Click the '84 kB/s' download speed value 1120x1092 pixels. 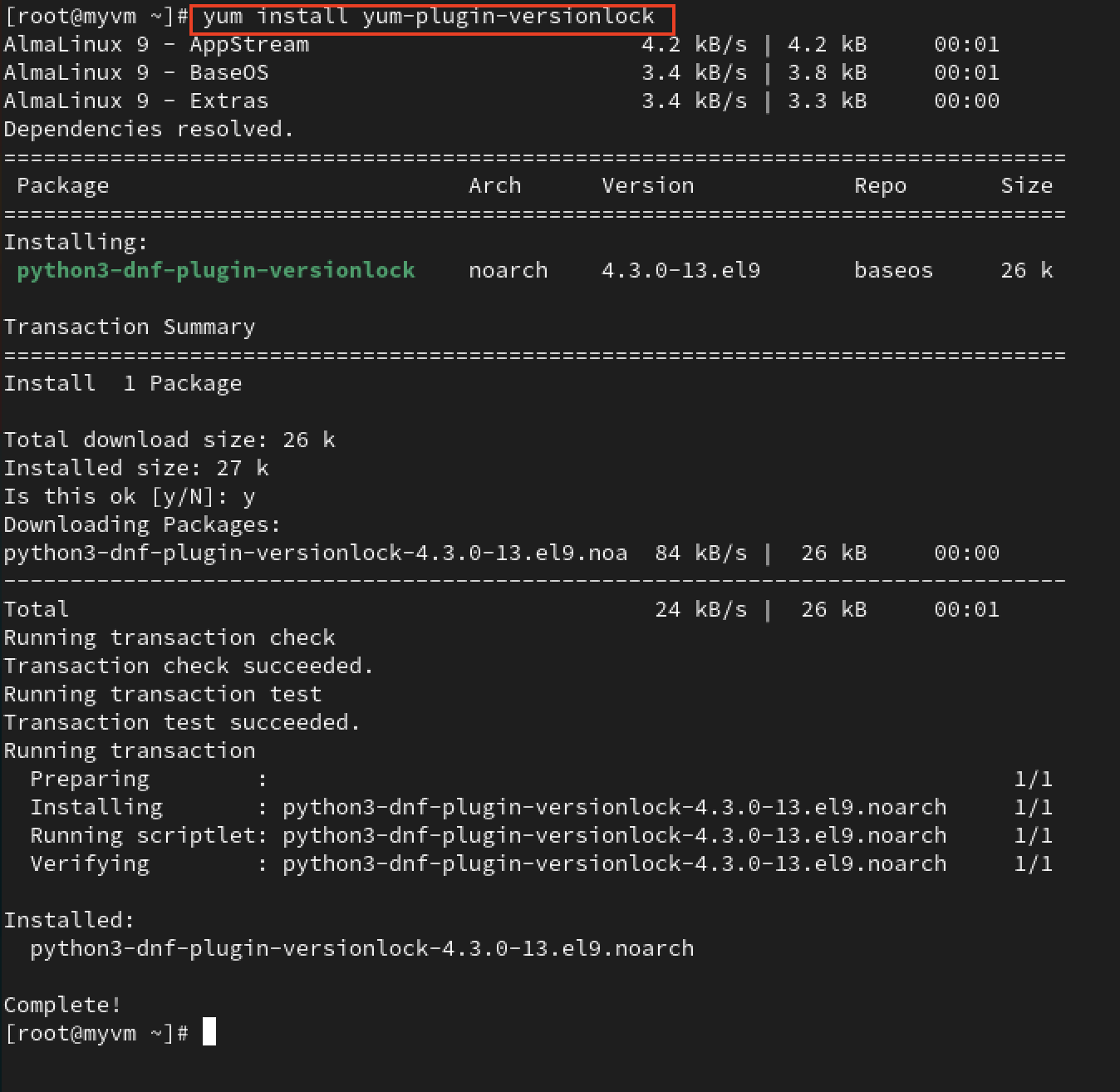[x=701, y=553]
